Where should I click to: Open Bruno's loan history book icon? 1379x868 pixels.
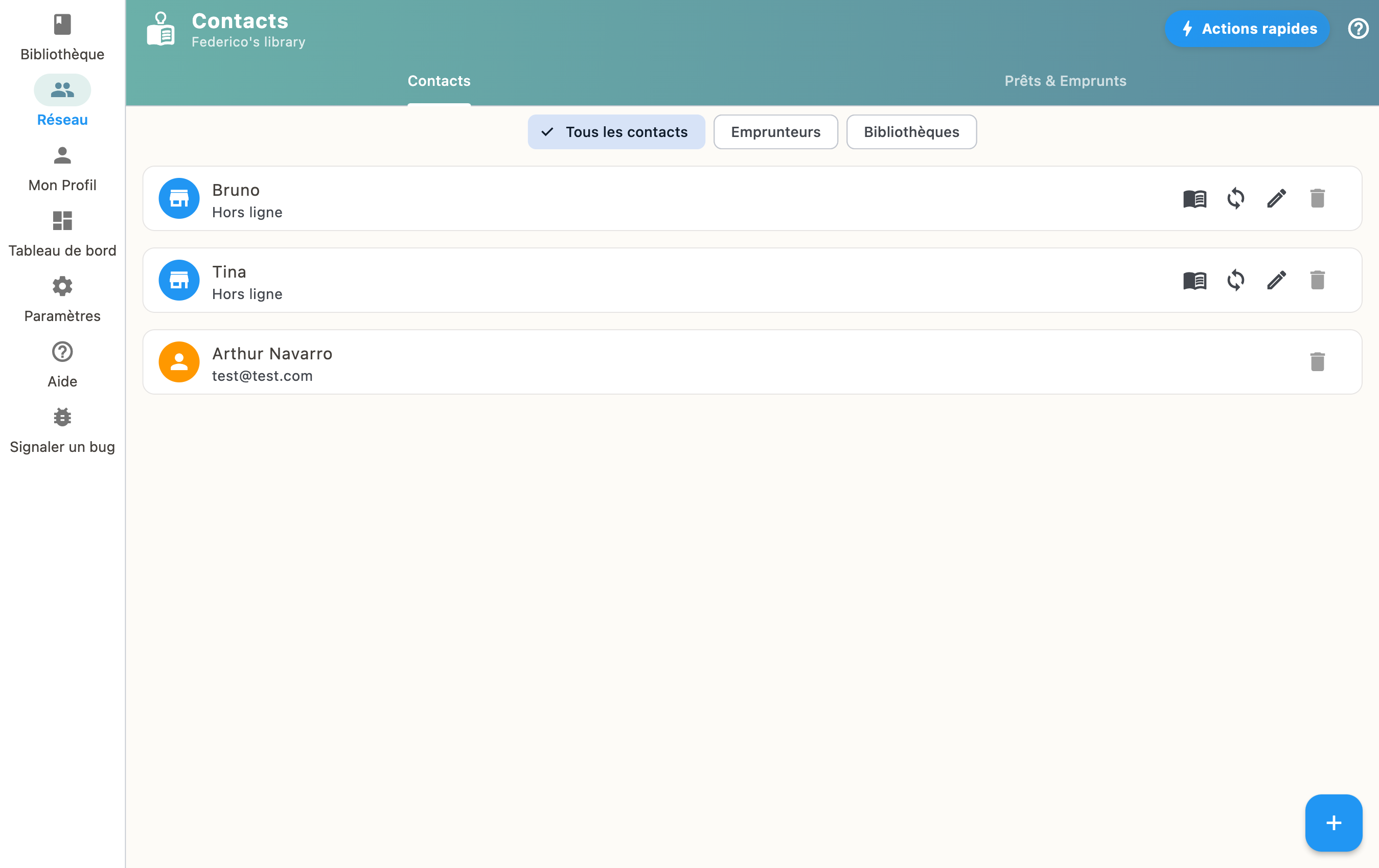(1194, 199)
